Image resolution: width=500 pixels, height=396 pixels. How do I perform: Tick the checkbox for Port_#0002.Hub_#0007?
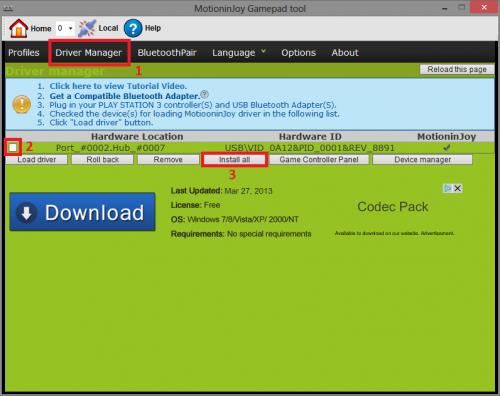pyautogui.click(x=13, y=148)
